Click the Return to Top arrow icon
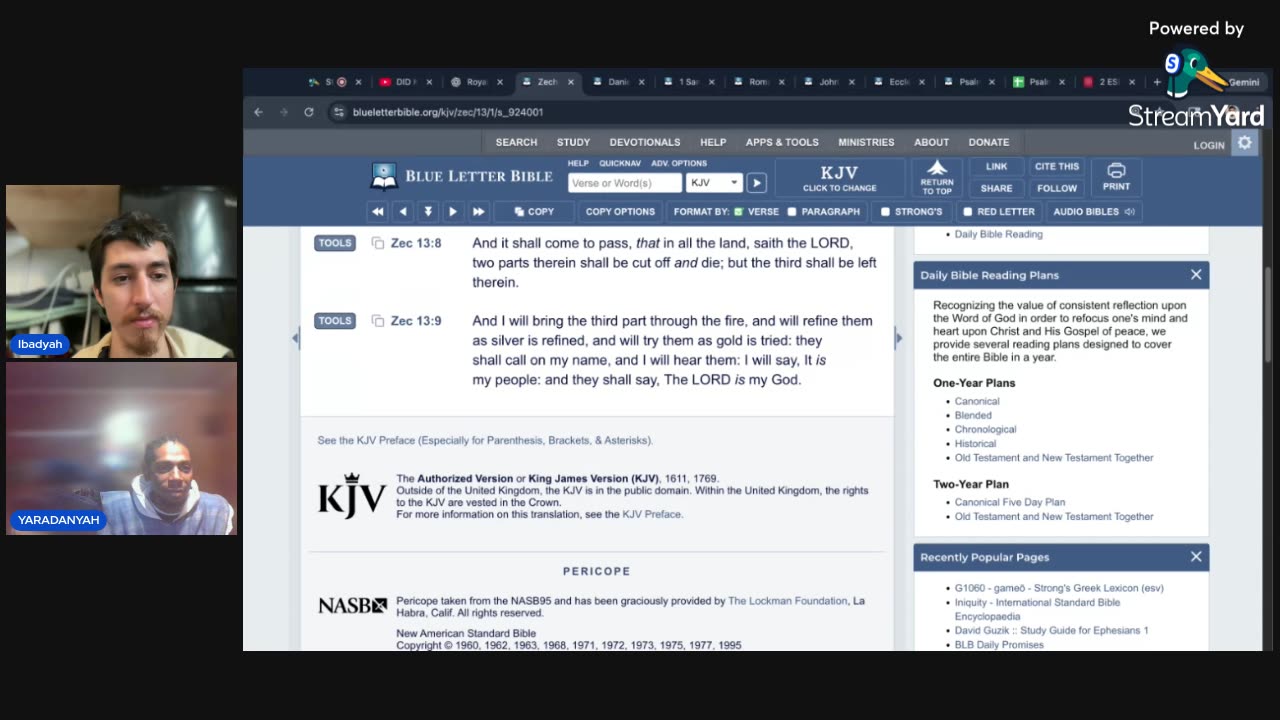The width and height of the screenshot is (1280, 720). coord(936,177)
